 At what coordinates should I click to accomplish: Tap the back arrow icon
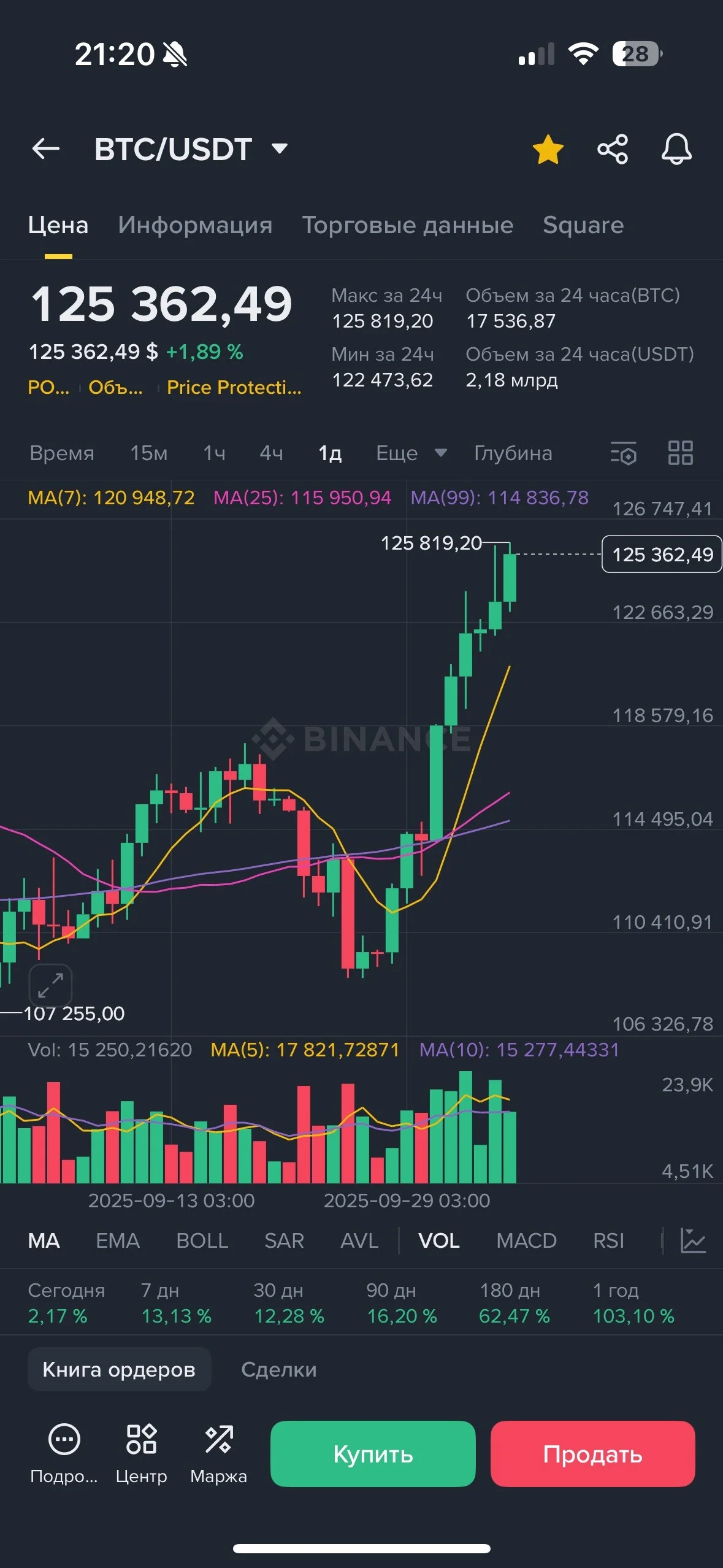[x=46, y=148]
